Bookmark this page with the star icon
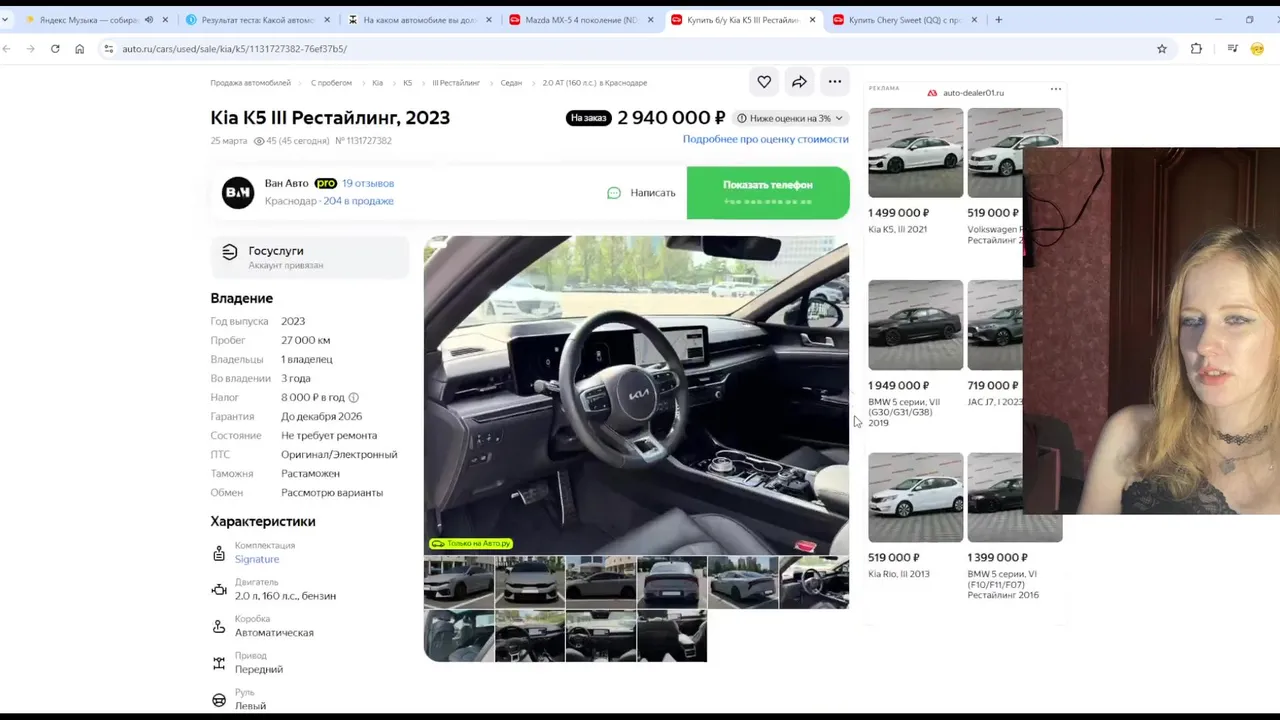The height and width of the screenshot is (720, 1280). tap(1162, 49)
